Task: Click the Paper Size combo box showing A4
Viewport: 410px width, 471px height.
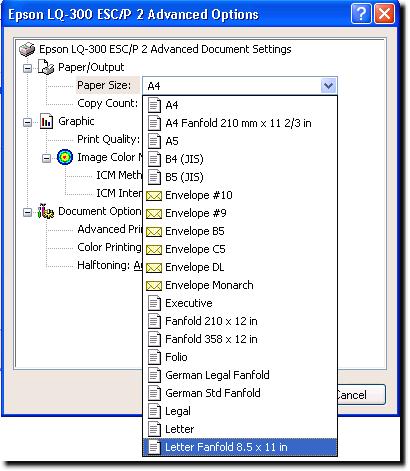Action: point(240,86)
